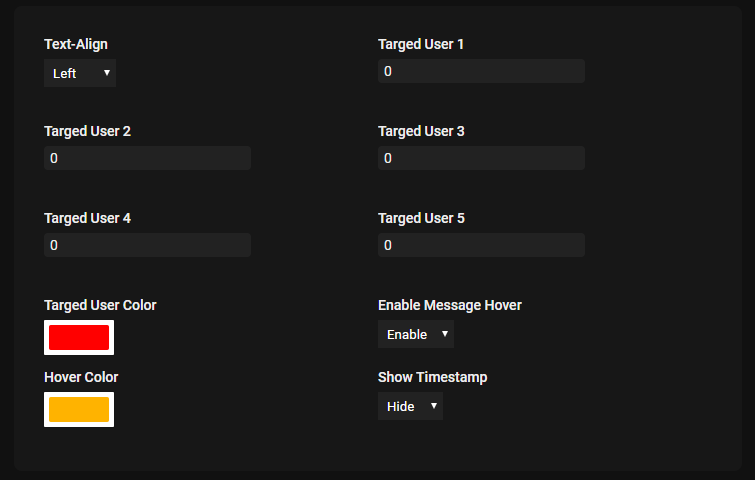Screen dimensions: 755x480
Task: Open the red Targed User Color swatch
Action: [x=79, y=337]
